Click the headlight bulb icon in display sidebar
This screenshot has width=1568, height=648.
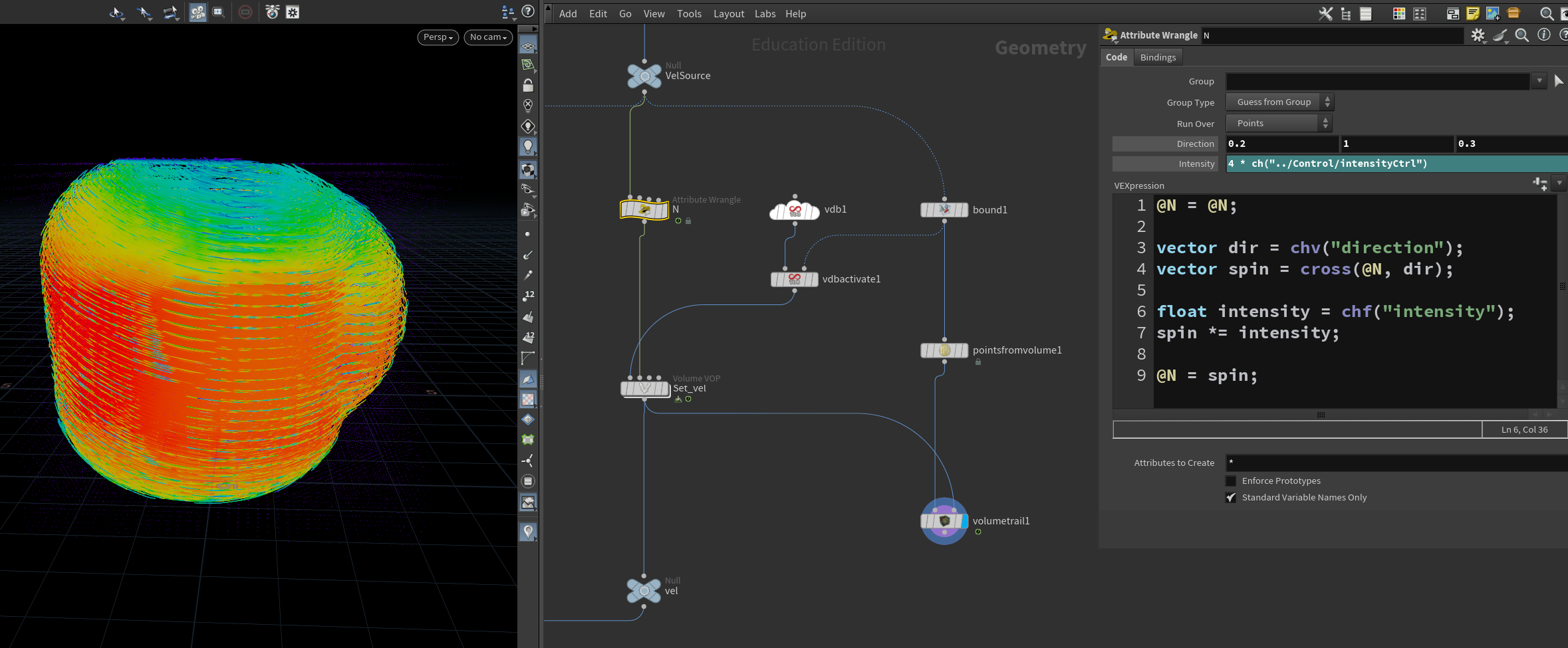(528, 146)
